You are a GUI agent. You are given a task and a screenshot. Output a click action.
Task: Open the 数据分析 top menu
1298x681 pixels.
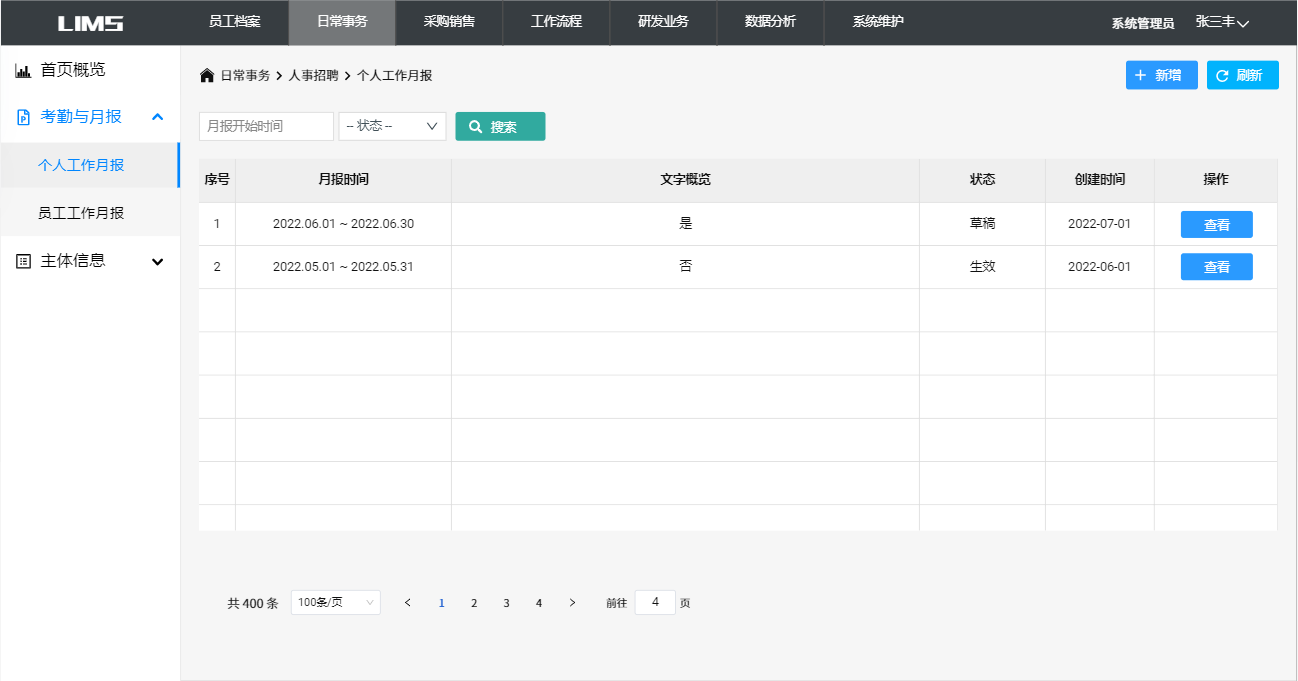click(x=770, y=22)
